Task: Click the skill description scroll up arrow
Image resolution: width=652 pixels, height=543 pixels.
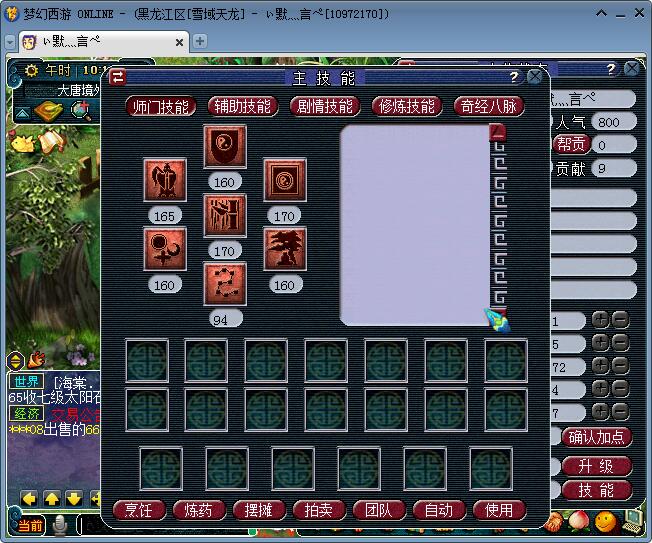Action: pyautogui.click(x=498, y=133)
